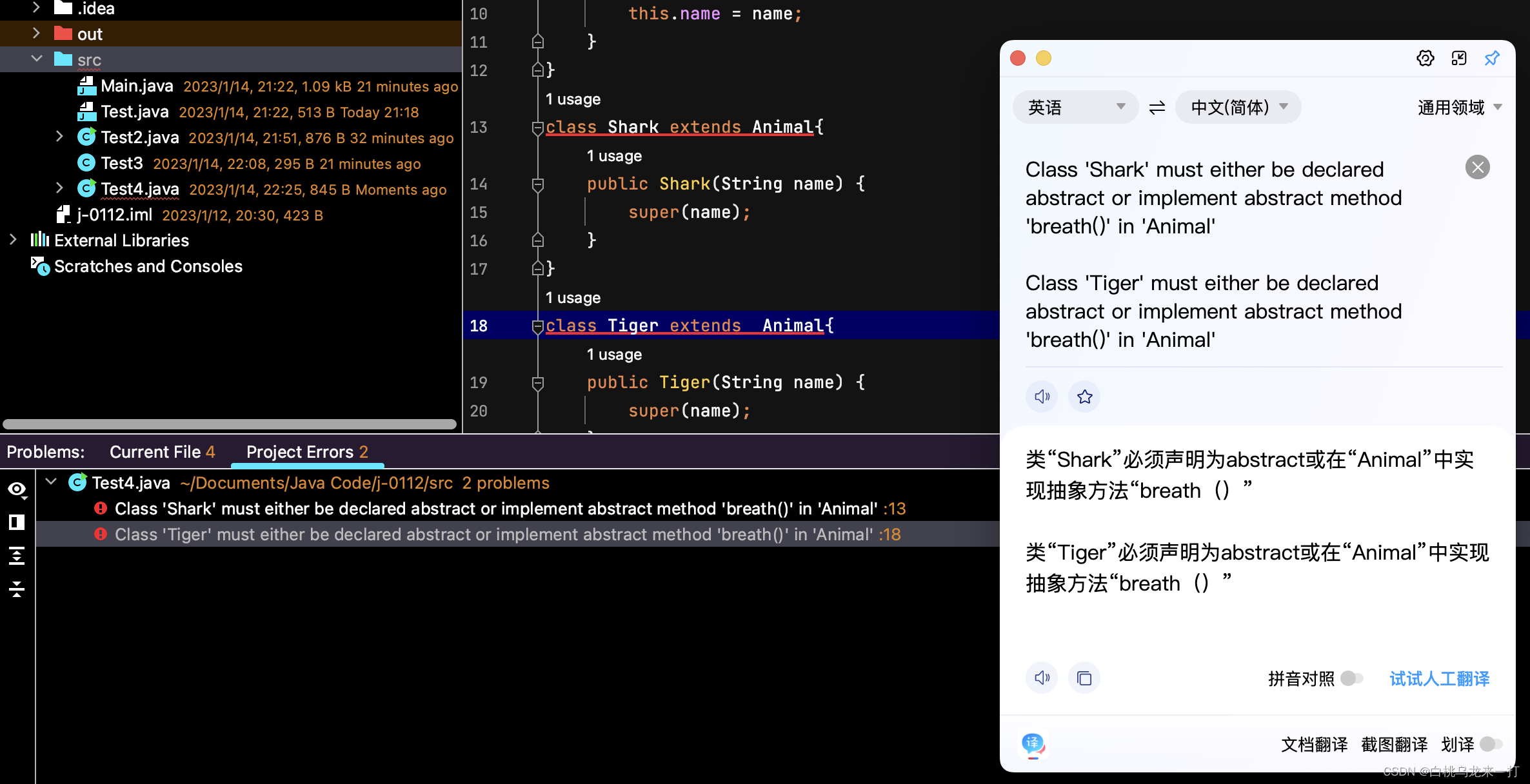The width and height of the screenshot is (1530, 784).
Task: Open 截图翻译 screenshot translation
Action: click(x=1394, y=745)
